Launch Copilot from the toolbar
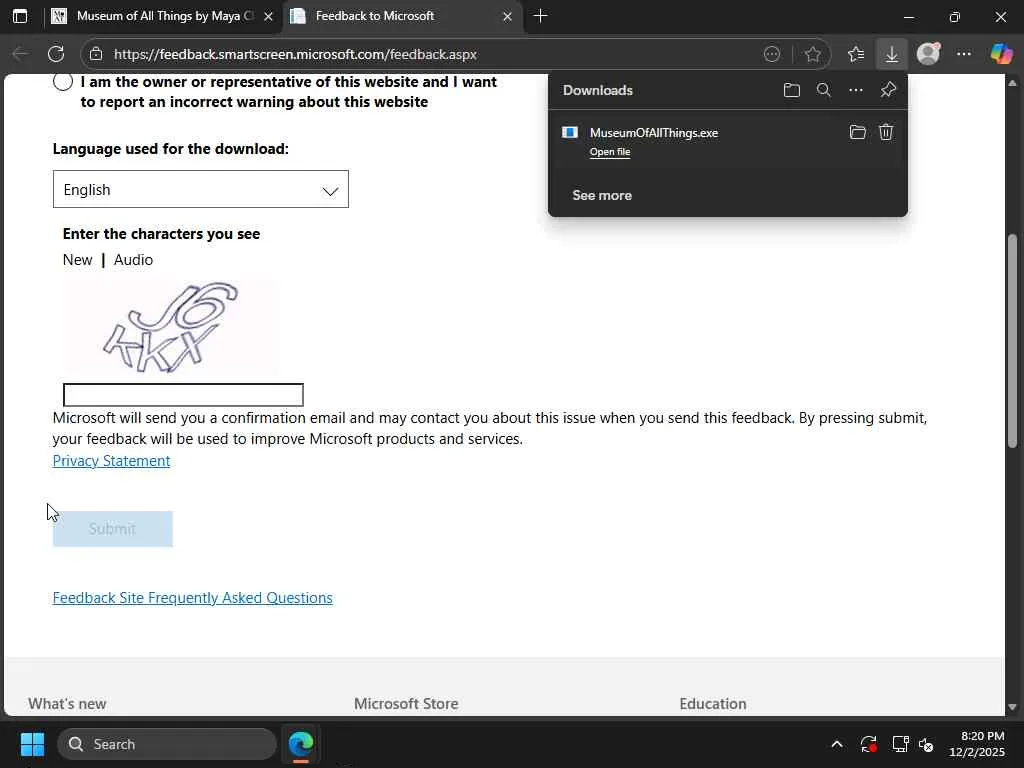Viewport: 1024px width, 768px height. (x=1001, y=54)
